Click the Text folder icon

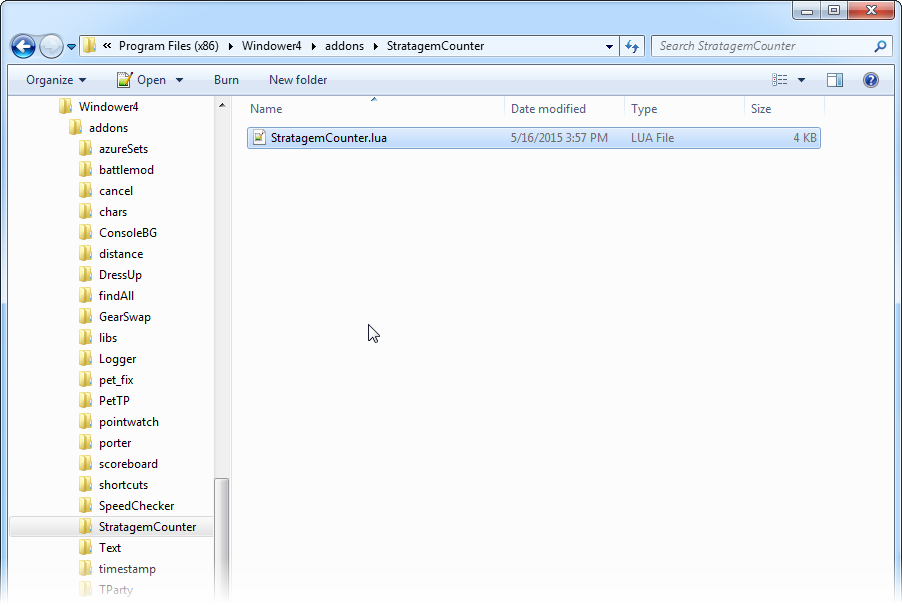click(x=85, y=547)
